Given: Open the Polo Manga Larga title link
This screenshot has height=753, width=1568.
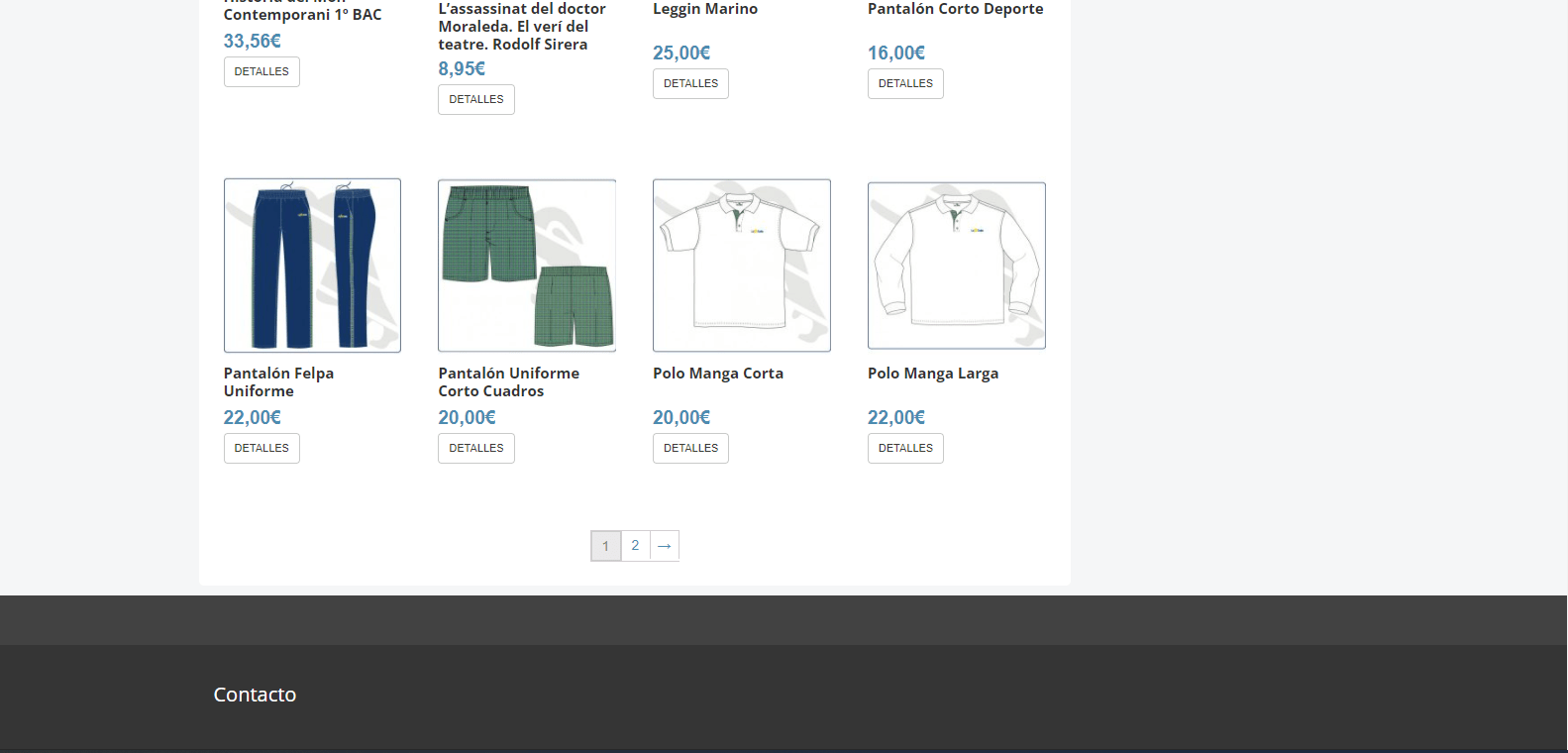Looking at the screenshot, I should pyautogui.click(x=933, y=374).
